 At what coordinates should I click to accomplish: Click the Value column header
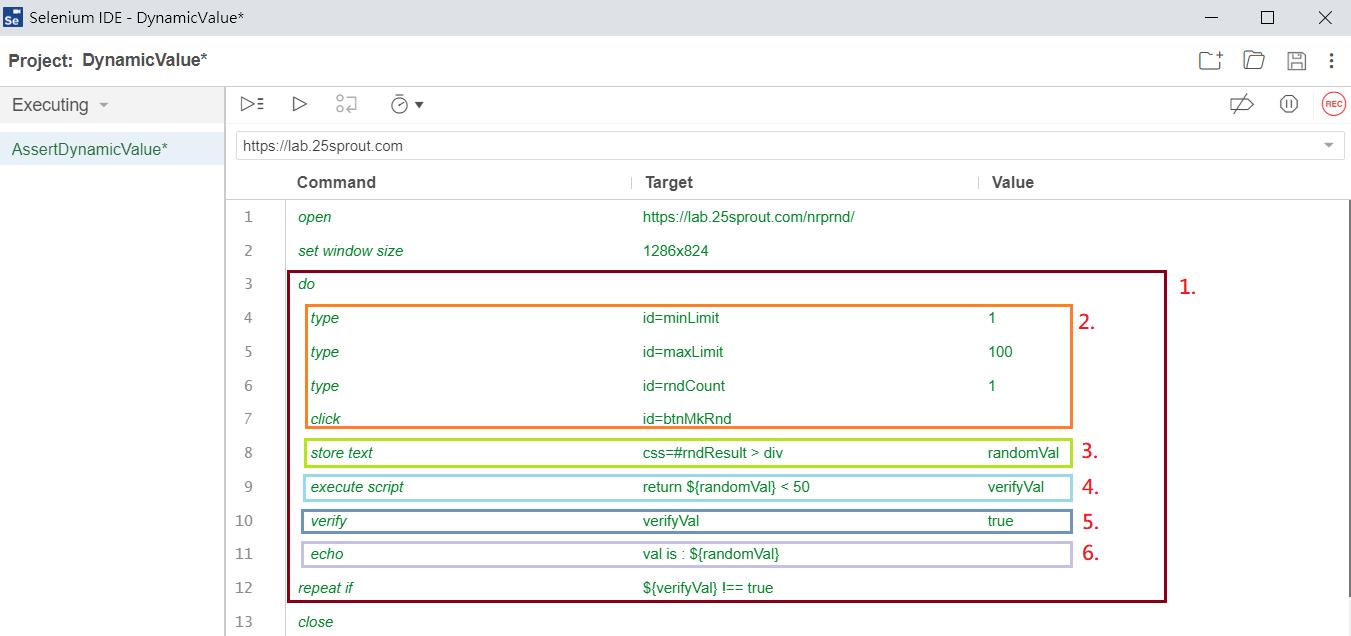coord(1013,183)
